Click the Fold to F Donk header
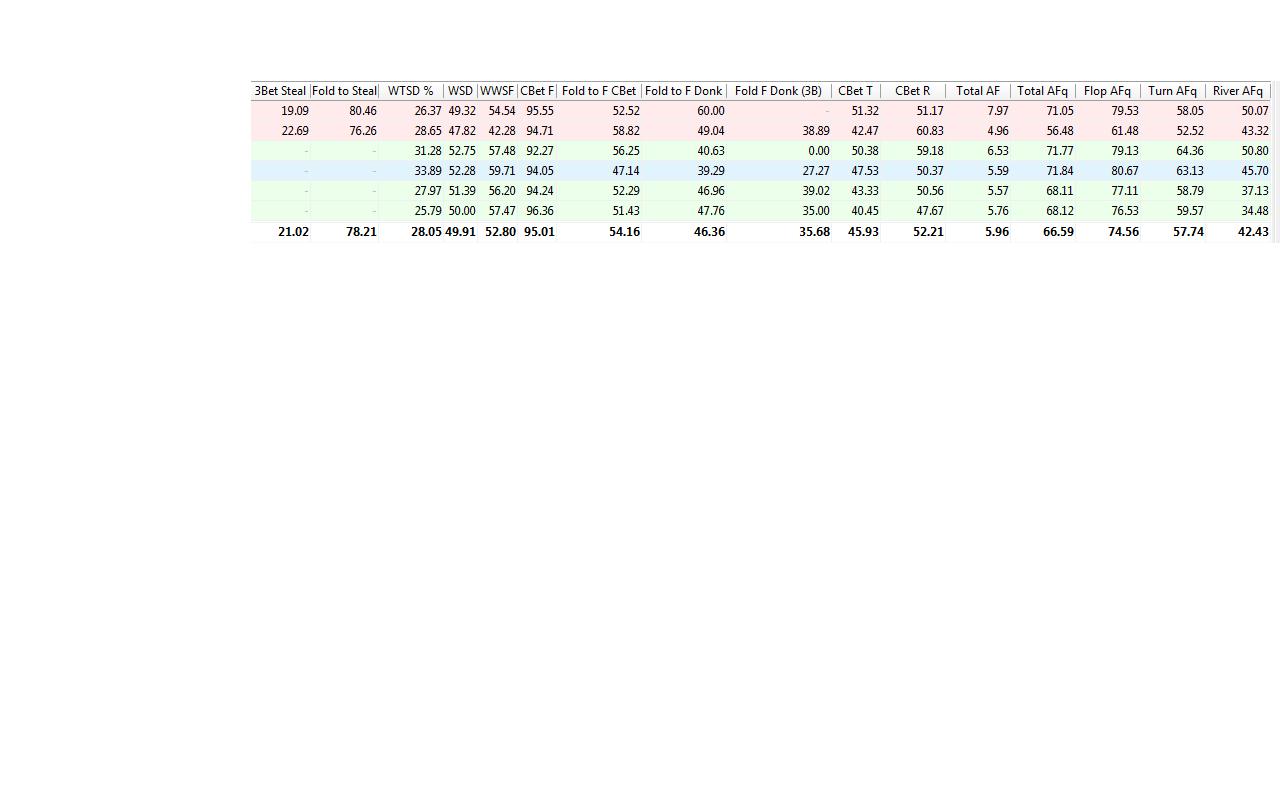The image size is (1280, 800). (684, 91)
